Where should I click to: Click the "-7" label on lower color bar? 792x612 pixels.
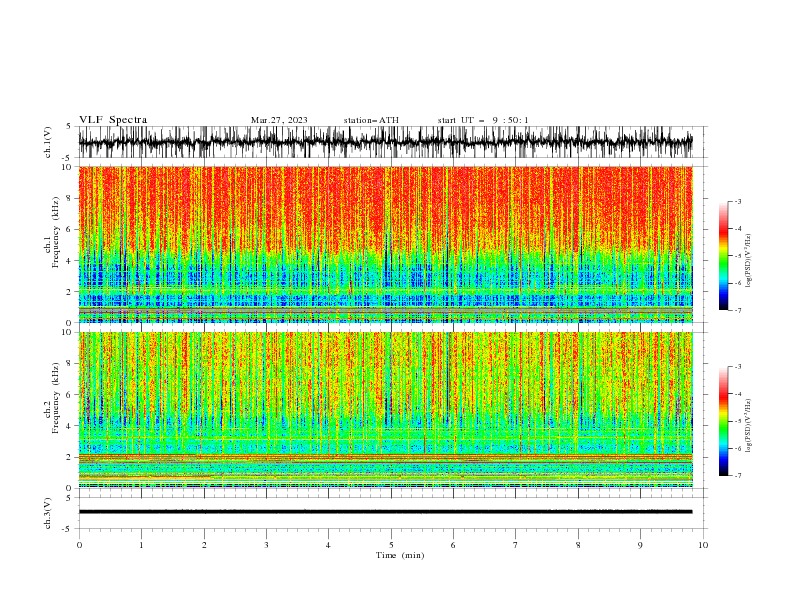(x=738, y=476)
